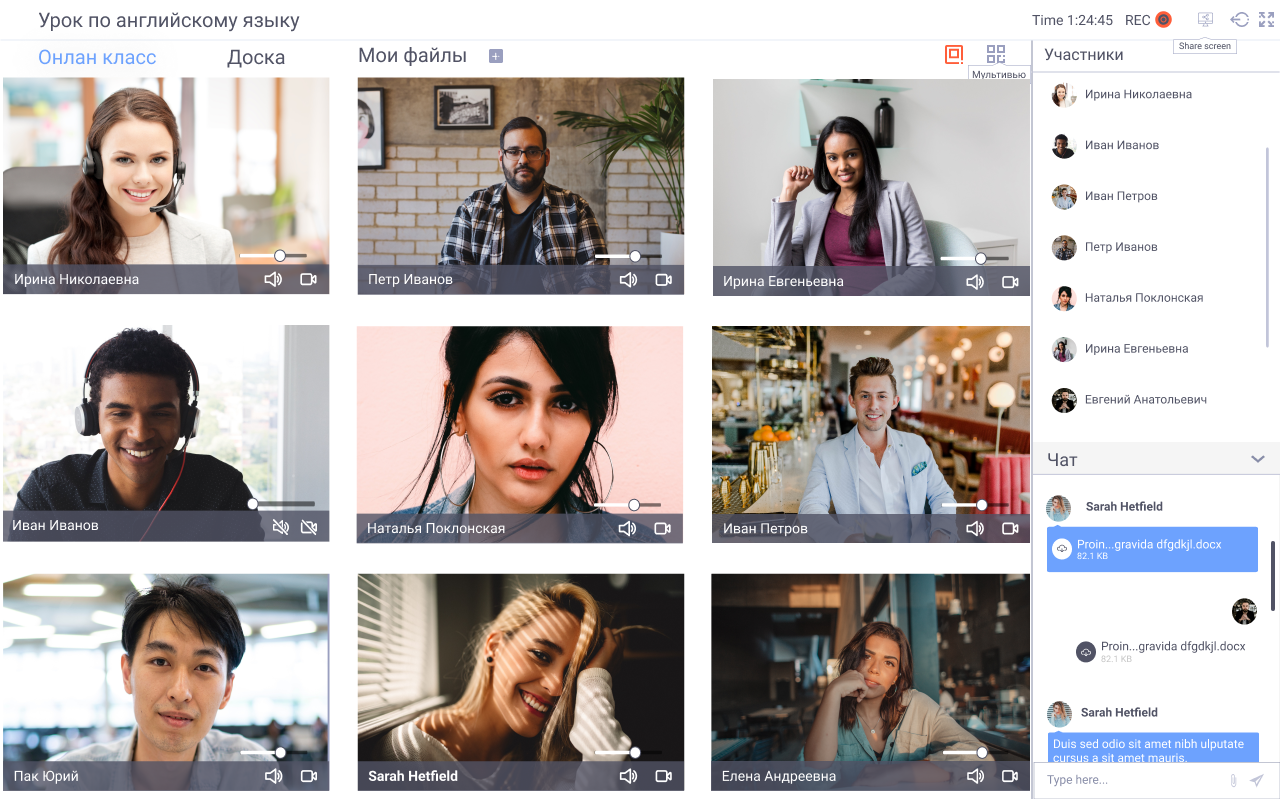Select Иван Петров's video thumbnail
The height and width of the screenshot is (799, 1280).
click(871, 434)
